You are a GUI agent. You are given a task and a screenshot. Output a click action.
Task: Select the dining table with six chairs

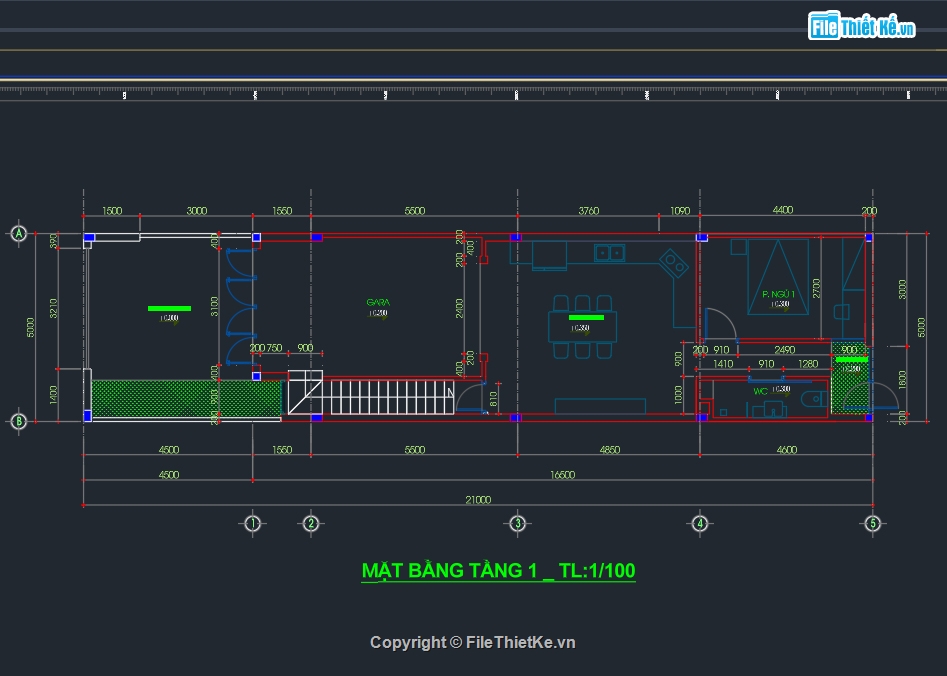click(x=580, y=326)
